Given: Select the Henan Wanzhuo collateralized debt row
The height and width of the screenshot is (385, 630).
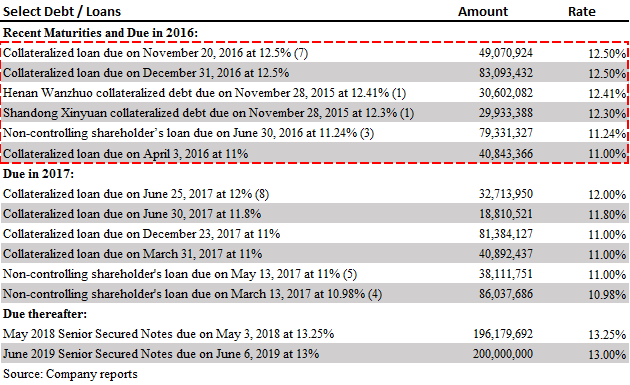Looking at the screenshot, I should coord(314,93).
